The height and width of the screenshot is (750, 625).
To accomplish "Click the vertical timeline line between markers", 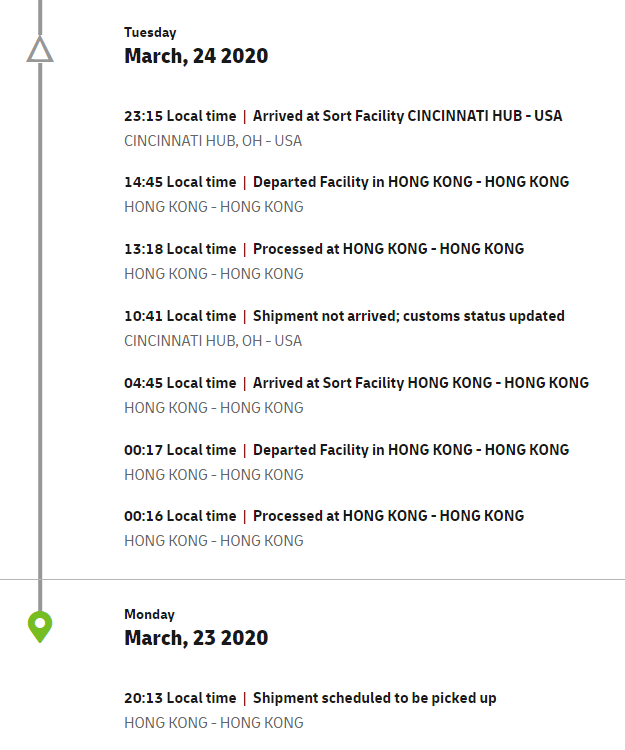I will click(40, 330).
